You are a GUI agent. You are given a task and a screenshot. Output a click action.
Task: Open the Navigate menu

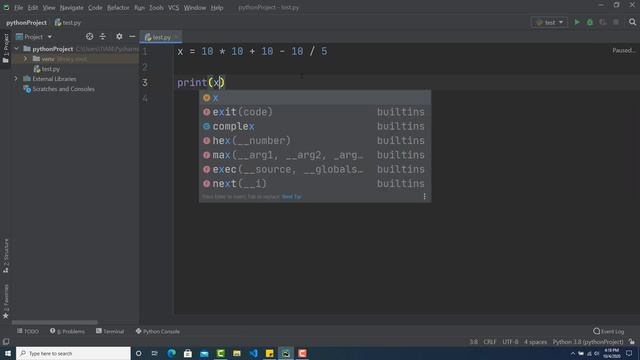[x=71, y=7]
